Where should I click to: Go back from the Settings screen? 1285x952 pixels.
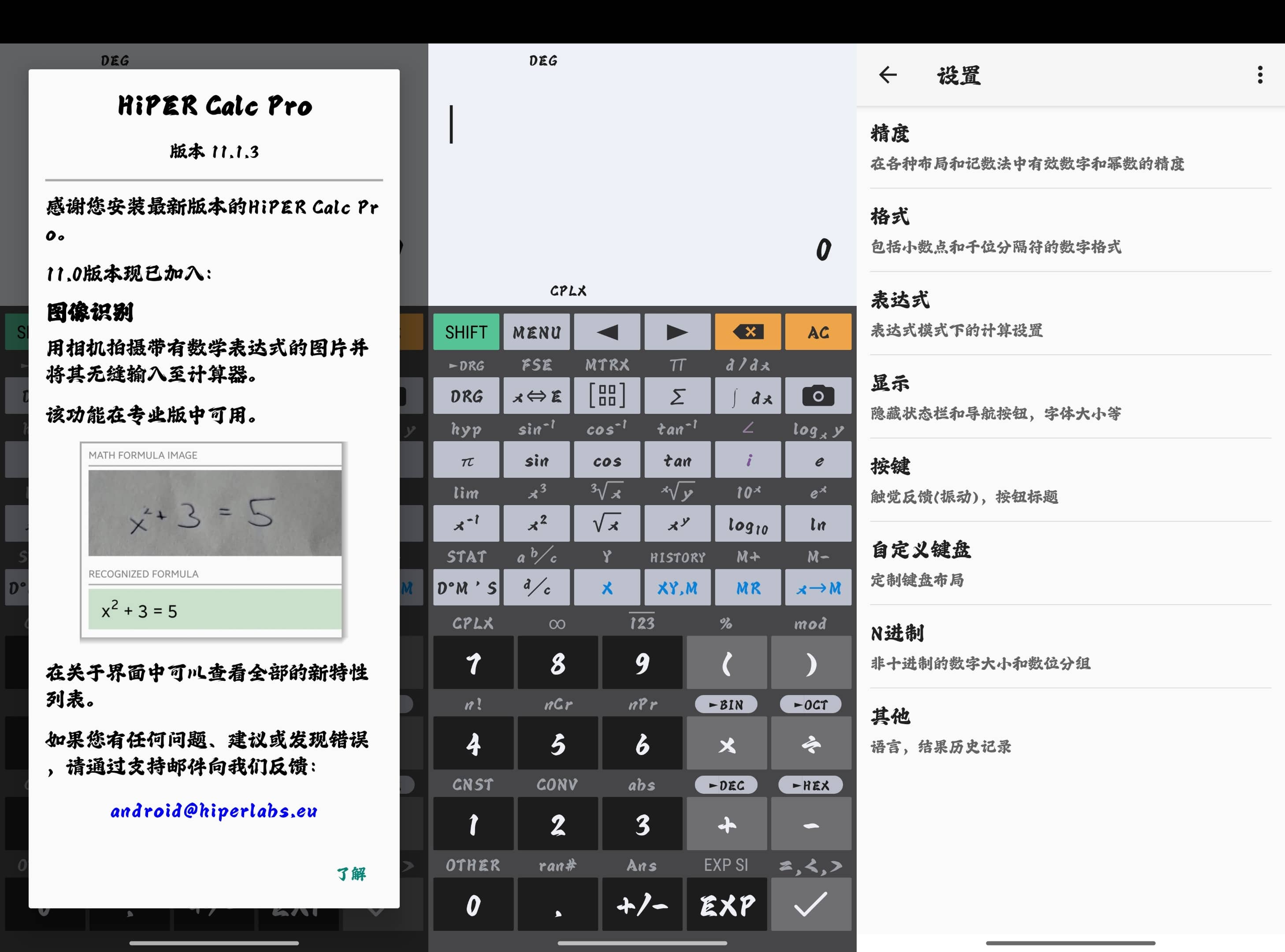click(888, 75)
